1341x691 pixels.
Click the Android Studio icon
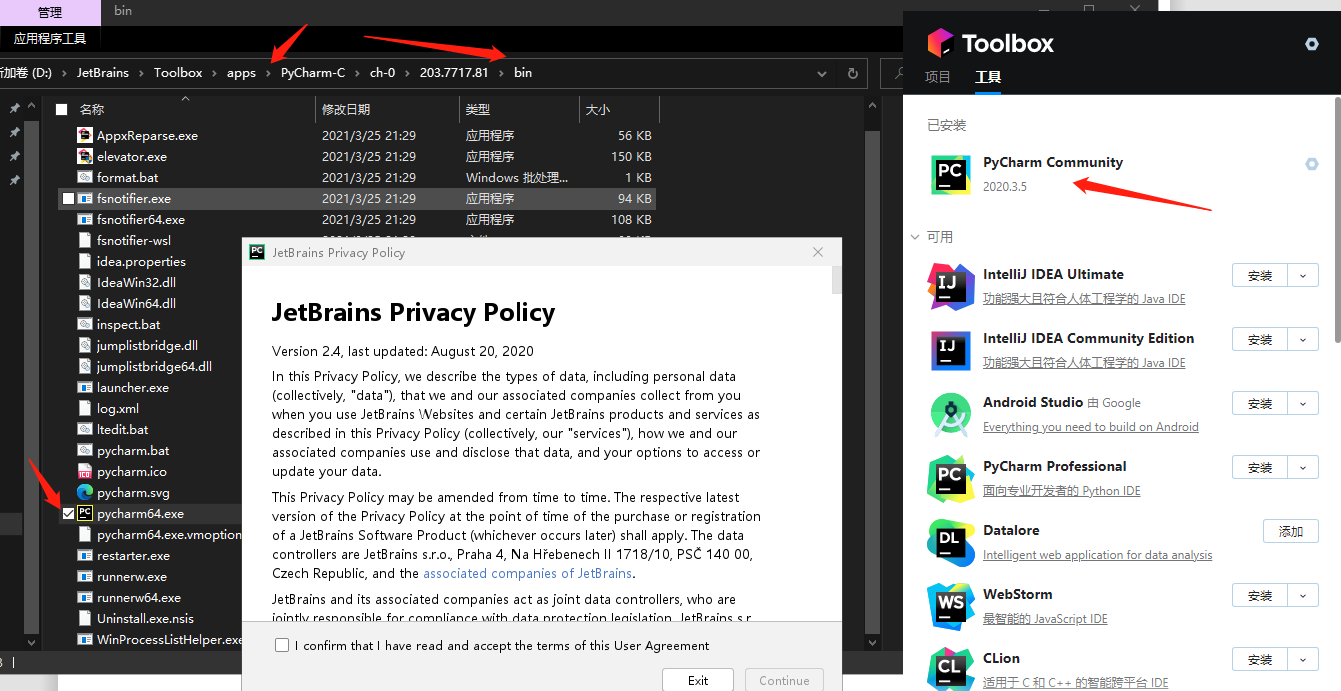pyautogui.click(x=950, y=414)
